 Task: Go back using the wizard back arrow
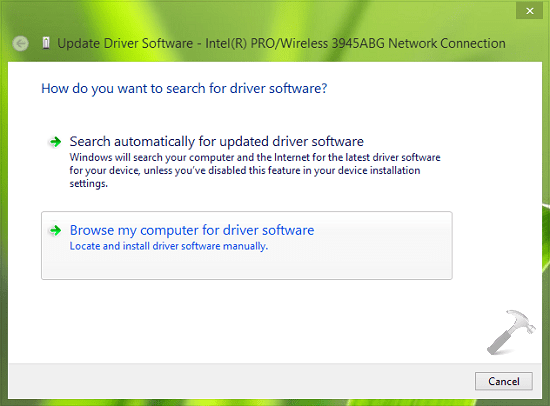tap(20, 44)
